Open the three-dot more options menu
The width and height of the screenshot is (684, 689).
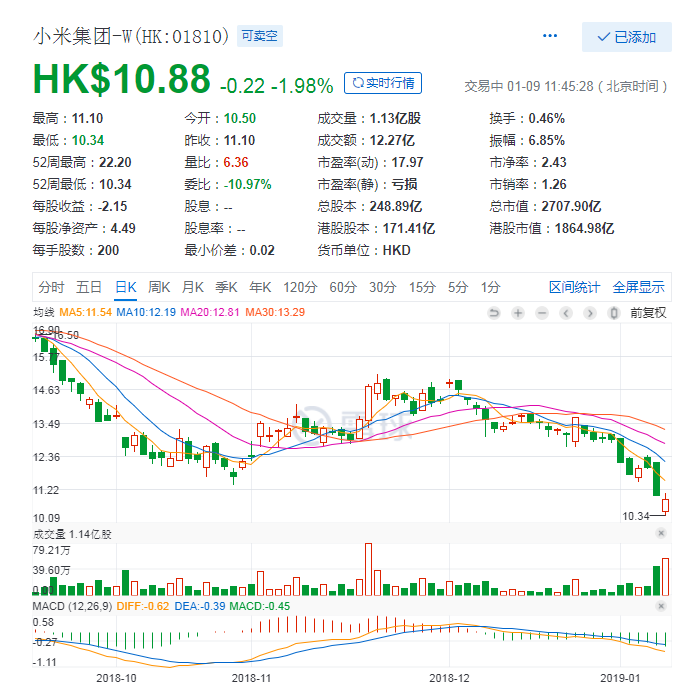click(x=550, y=36)
